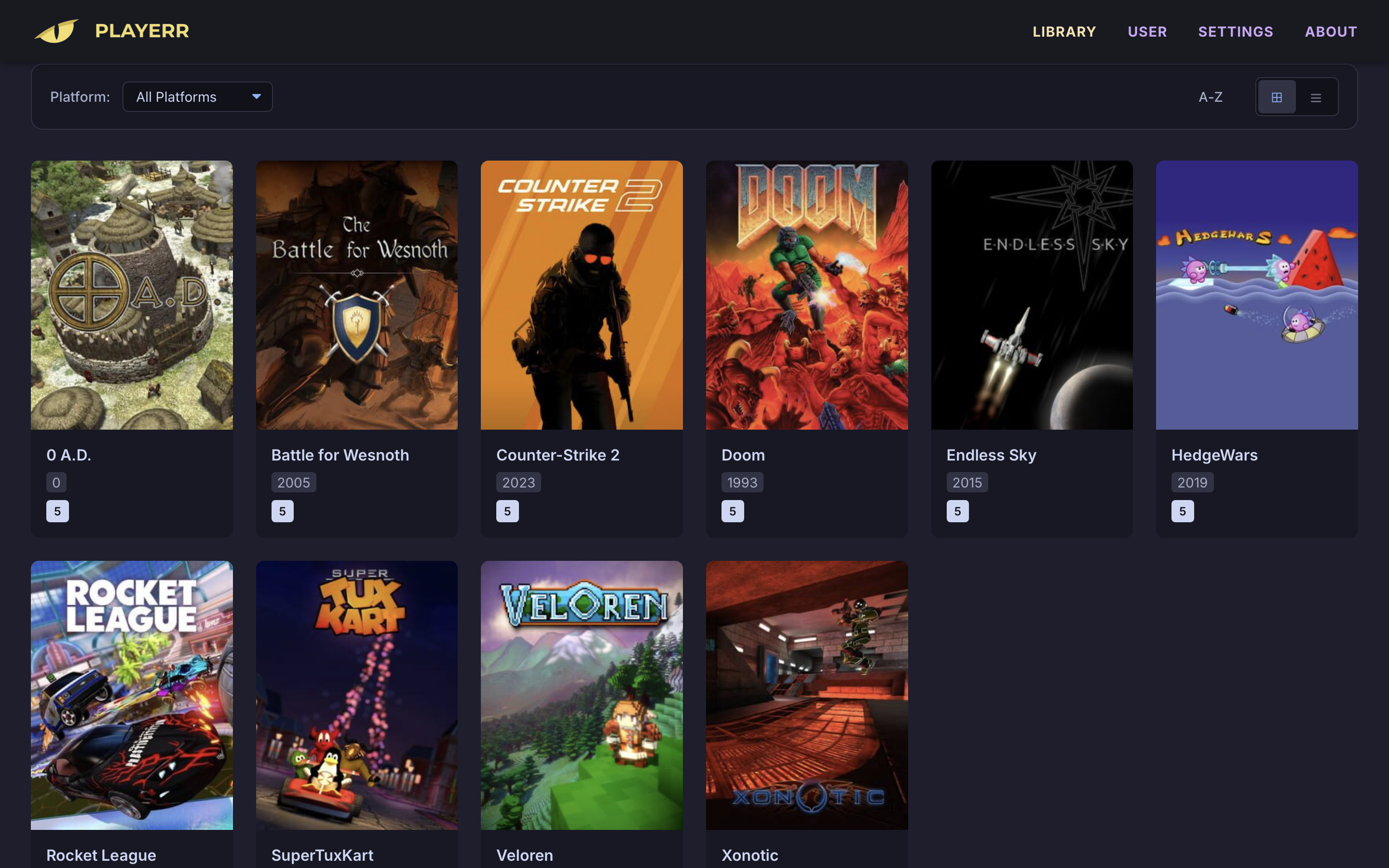The width and height of the screenshot is (1389, 868).
Task: Open the SuperTuxKart game cover
Action: (356, 694)
